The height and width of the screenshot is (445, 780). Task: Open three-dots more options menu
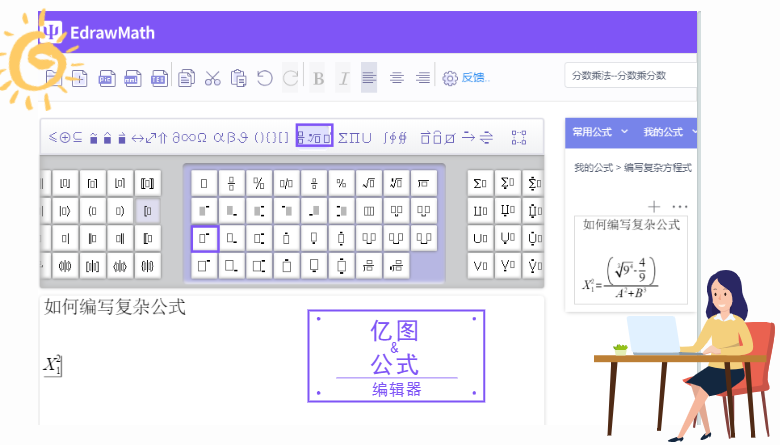click(680, 206)
